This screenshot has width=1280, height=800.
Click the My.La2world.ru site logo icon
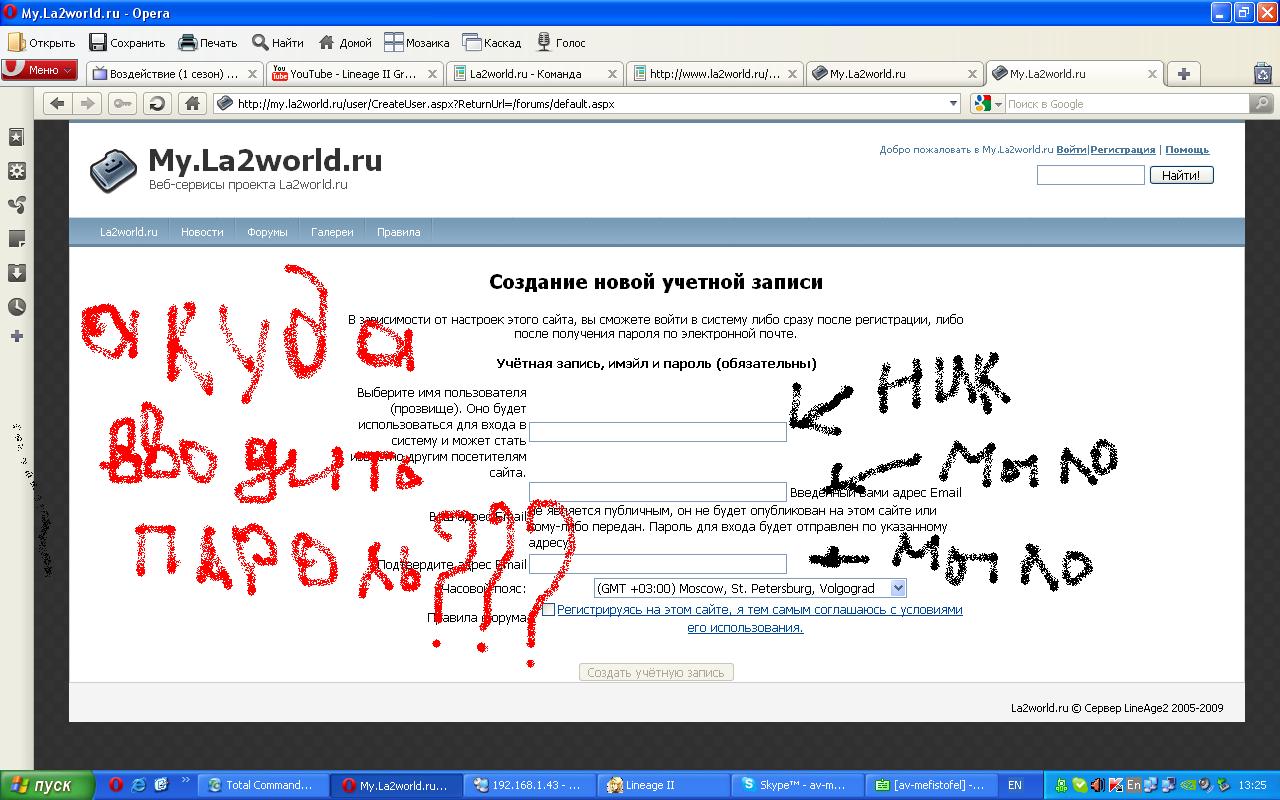tap(112, 169)
